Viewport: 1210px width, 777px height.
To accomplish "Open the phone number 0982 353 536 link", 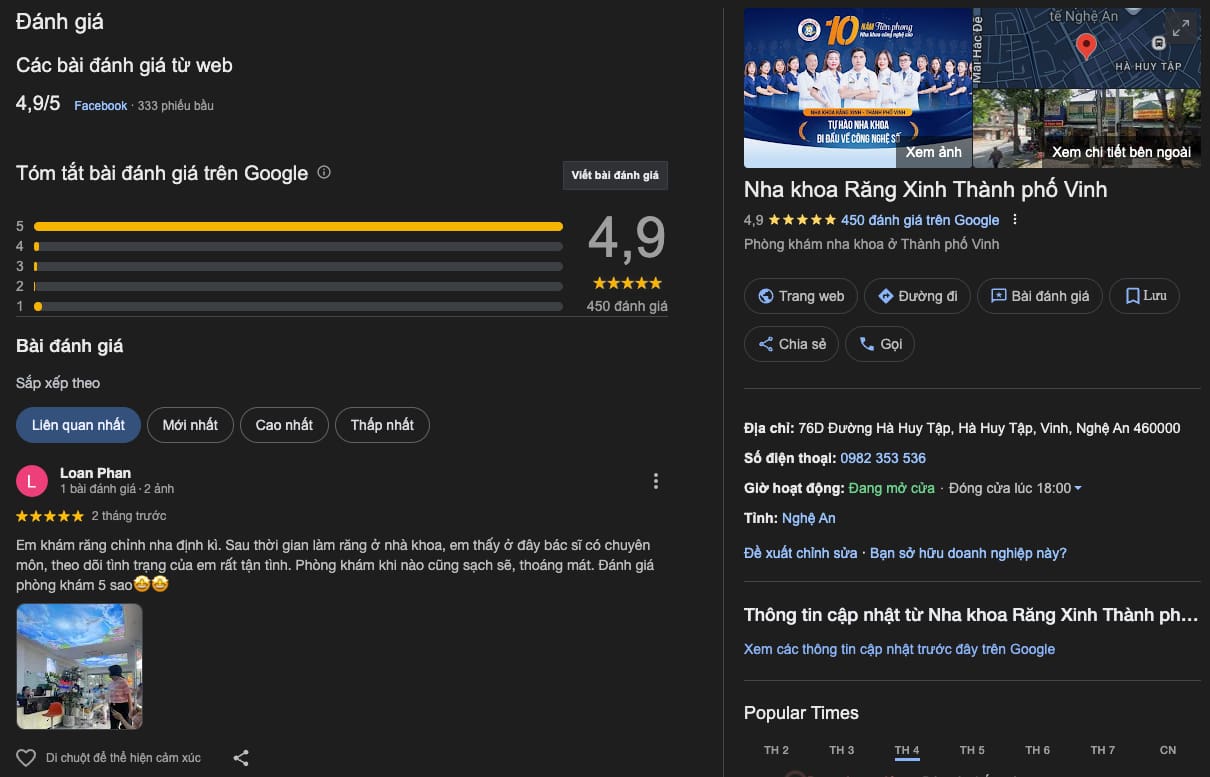I will (x=883, y=458).
